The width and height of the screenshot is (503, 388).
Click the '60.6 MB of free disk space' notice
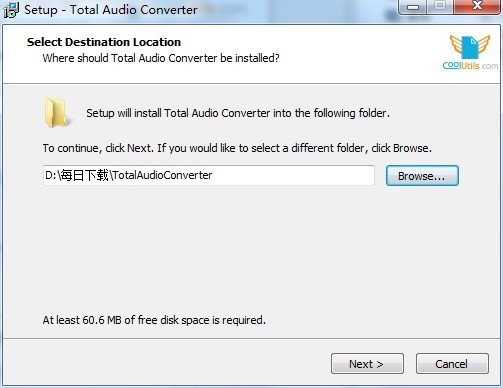point(154,320)
